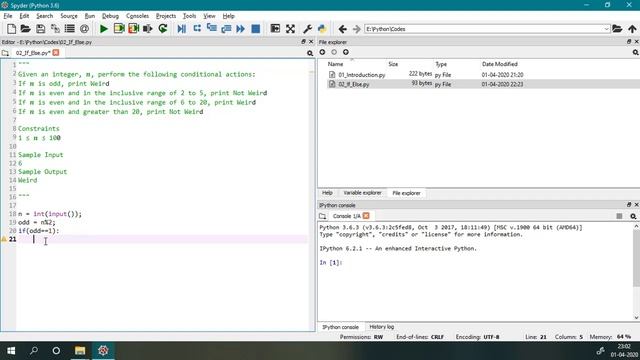Open Preferences wrench icon
This screenshot has height=360, width=640.
(x=307, y=29)
